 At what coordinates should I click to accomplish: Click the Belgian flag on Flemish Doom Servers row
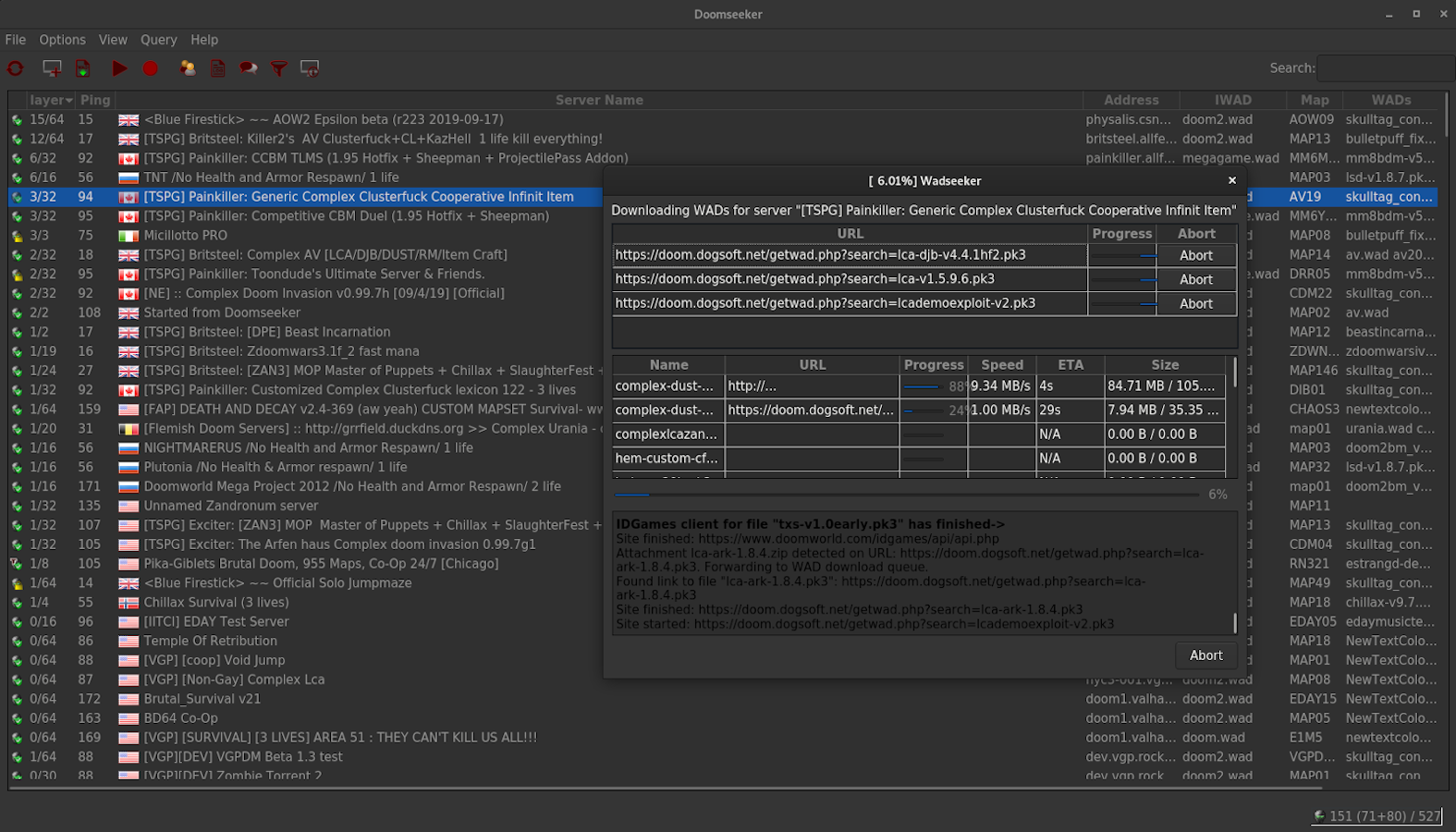click(x=128, y=429)
